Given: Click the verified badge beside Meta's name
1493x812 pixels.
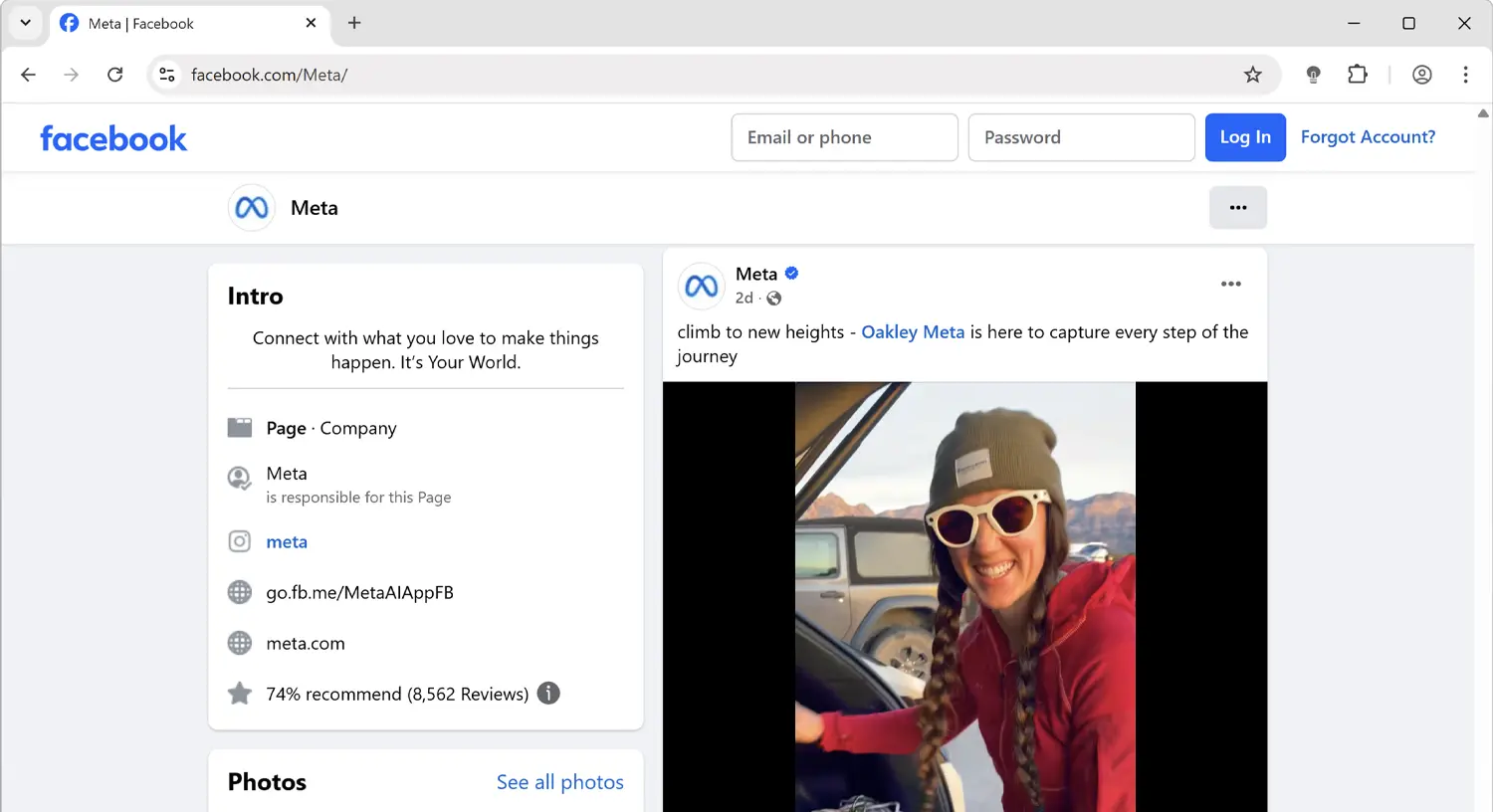Looking at the screenshot, I should [x=790, y=273].
